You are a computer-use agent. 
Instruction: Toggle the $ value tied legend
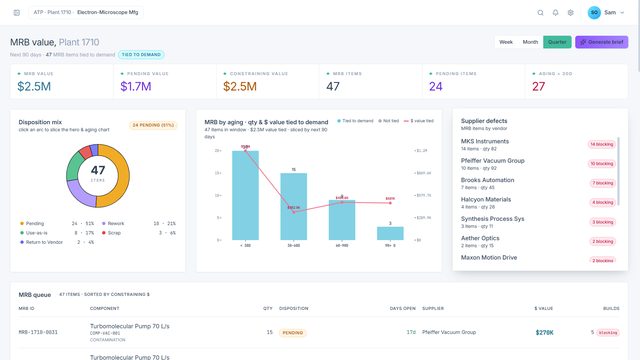[419, 121]
